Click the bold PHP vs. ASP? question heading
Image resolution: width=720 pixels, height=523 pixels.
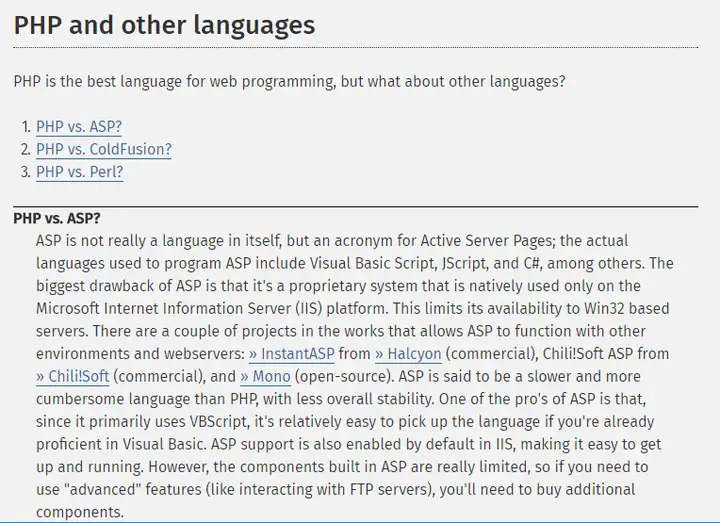[56, 218]
